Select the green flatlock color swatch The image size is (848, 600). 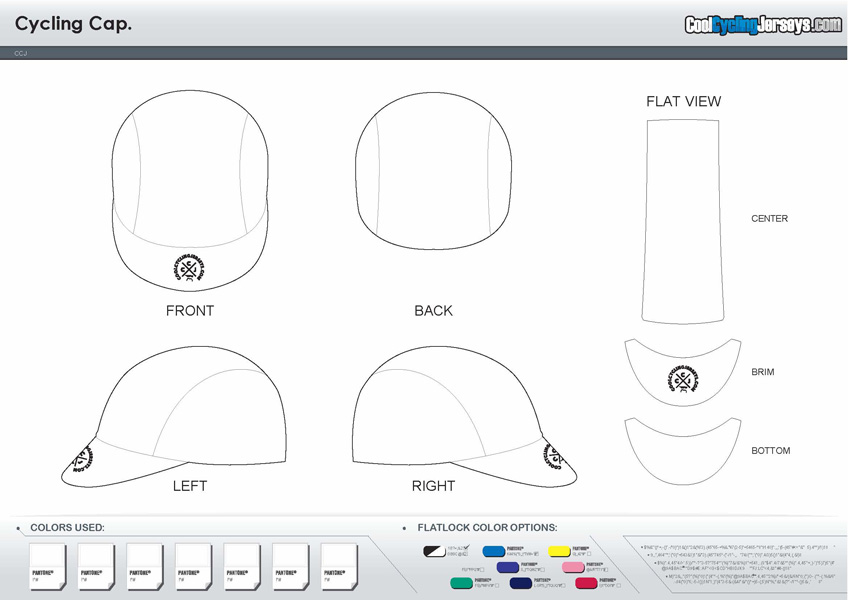tap(461, 582)
